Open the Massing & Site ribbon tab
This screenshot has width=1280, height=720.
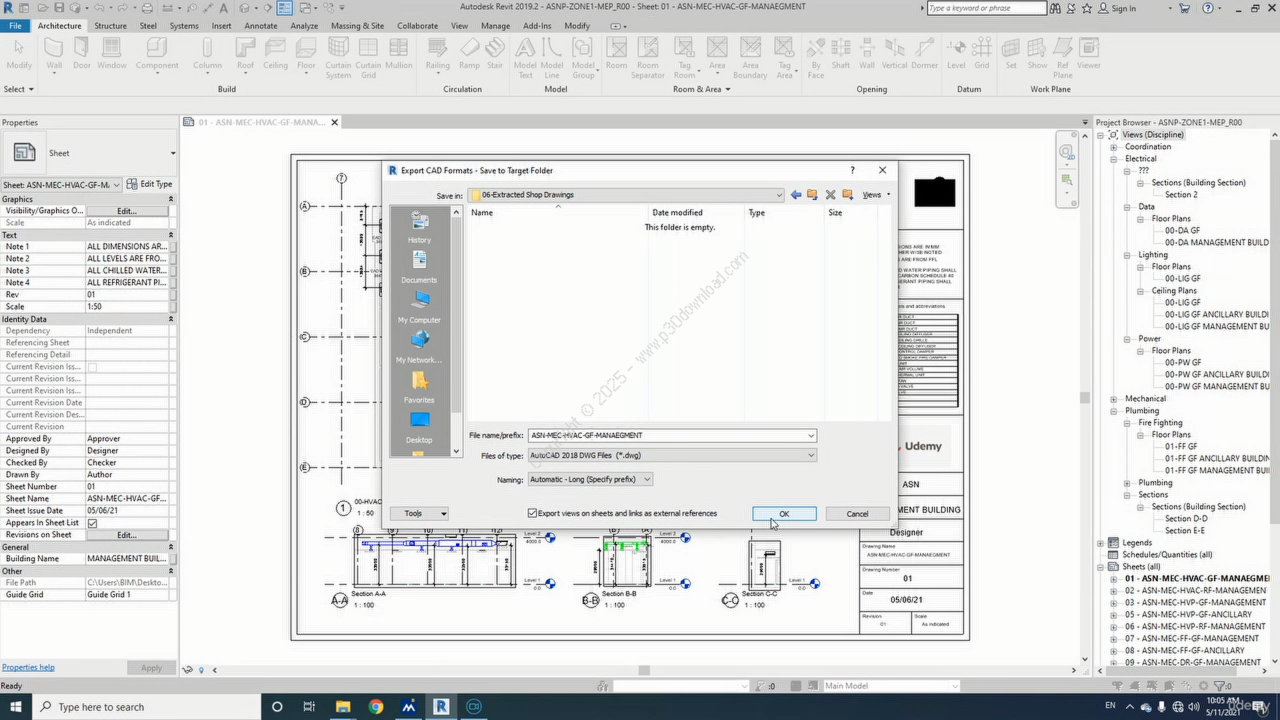[357, 26]
